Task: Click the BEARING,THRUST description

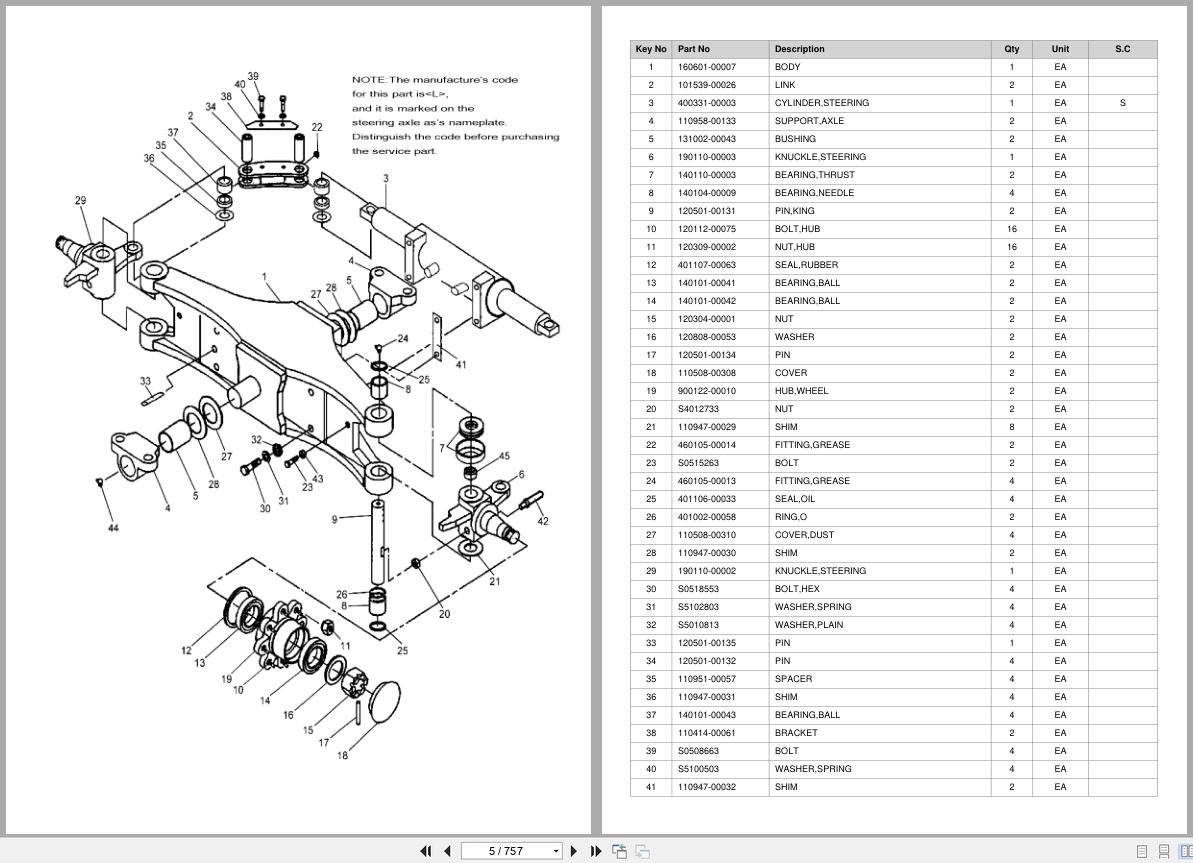Action: click(814, 175)
